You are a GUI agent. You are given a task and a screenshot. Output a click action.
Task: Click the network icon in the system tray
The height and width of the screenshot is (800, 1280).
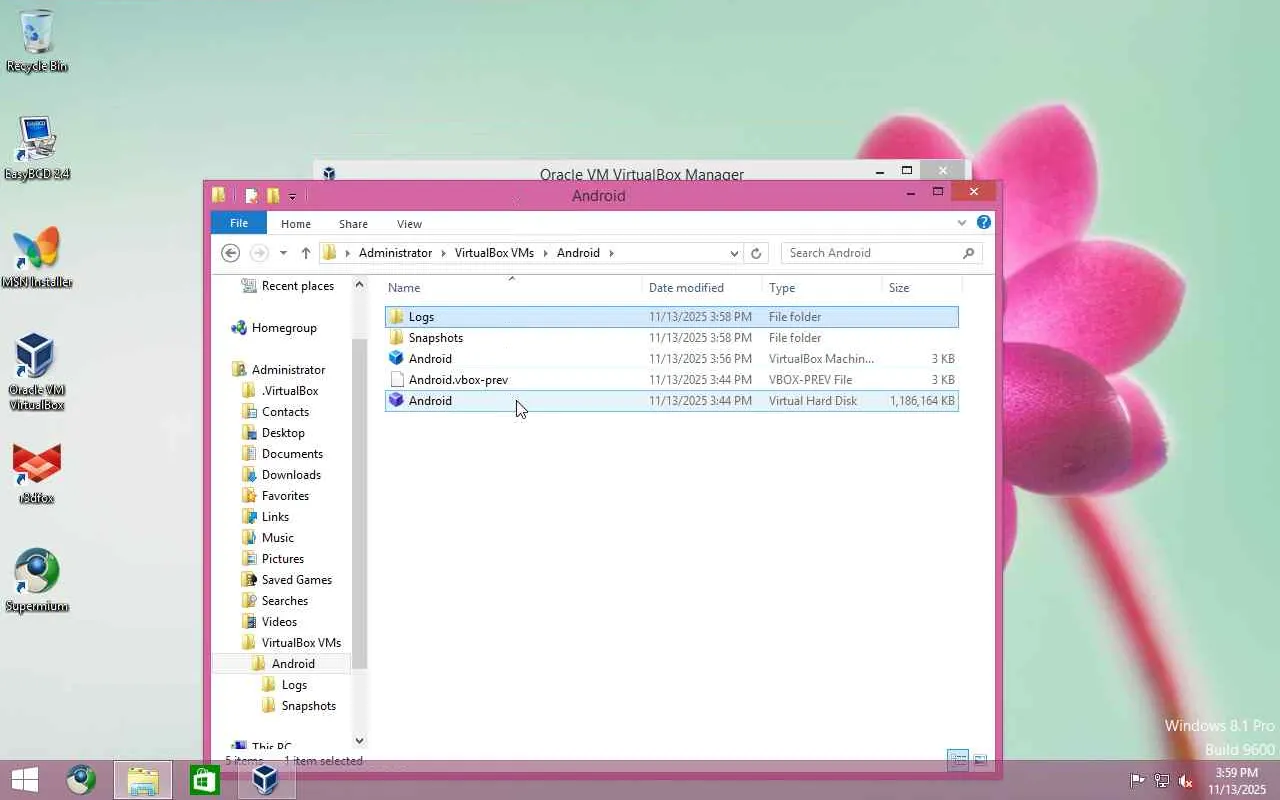[1162, 780]
